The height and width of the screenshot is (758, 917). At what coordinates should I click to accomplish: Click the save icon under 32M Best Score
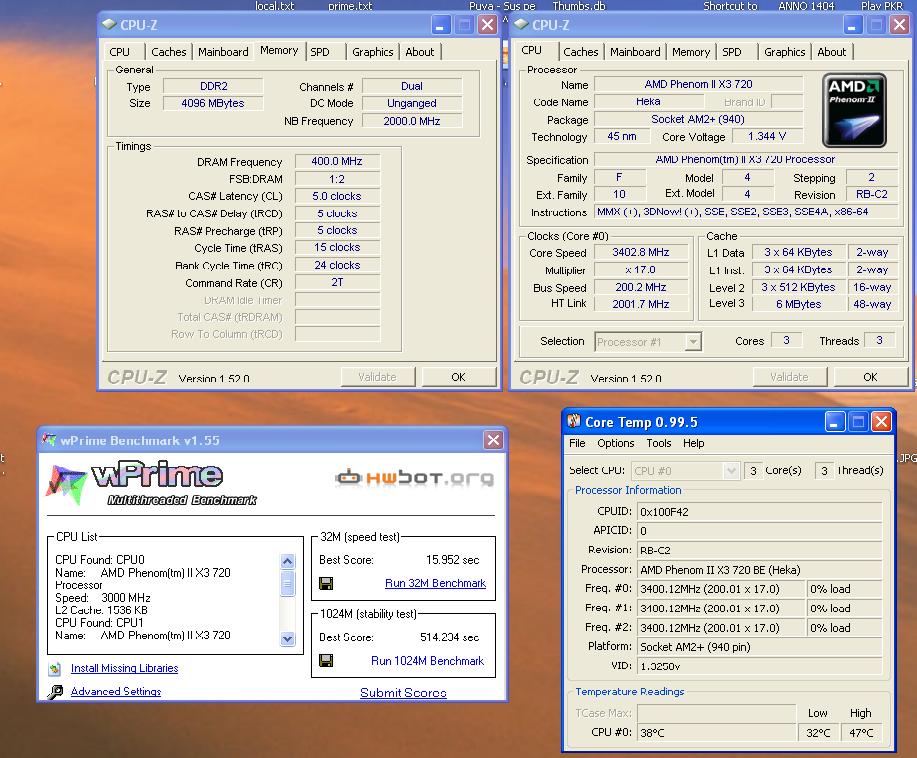(x=326, y=583)
